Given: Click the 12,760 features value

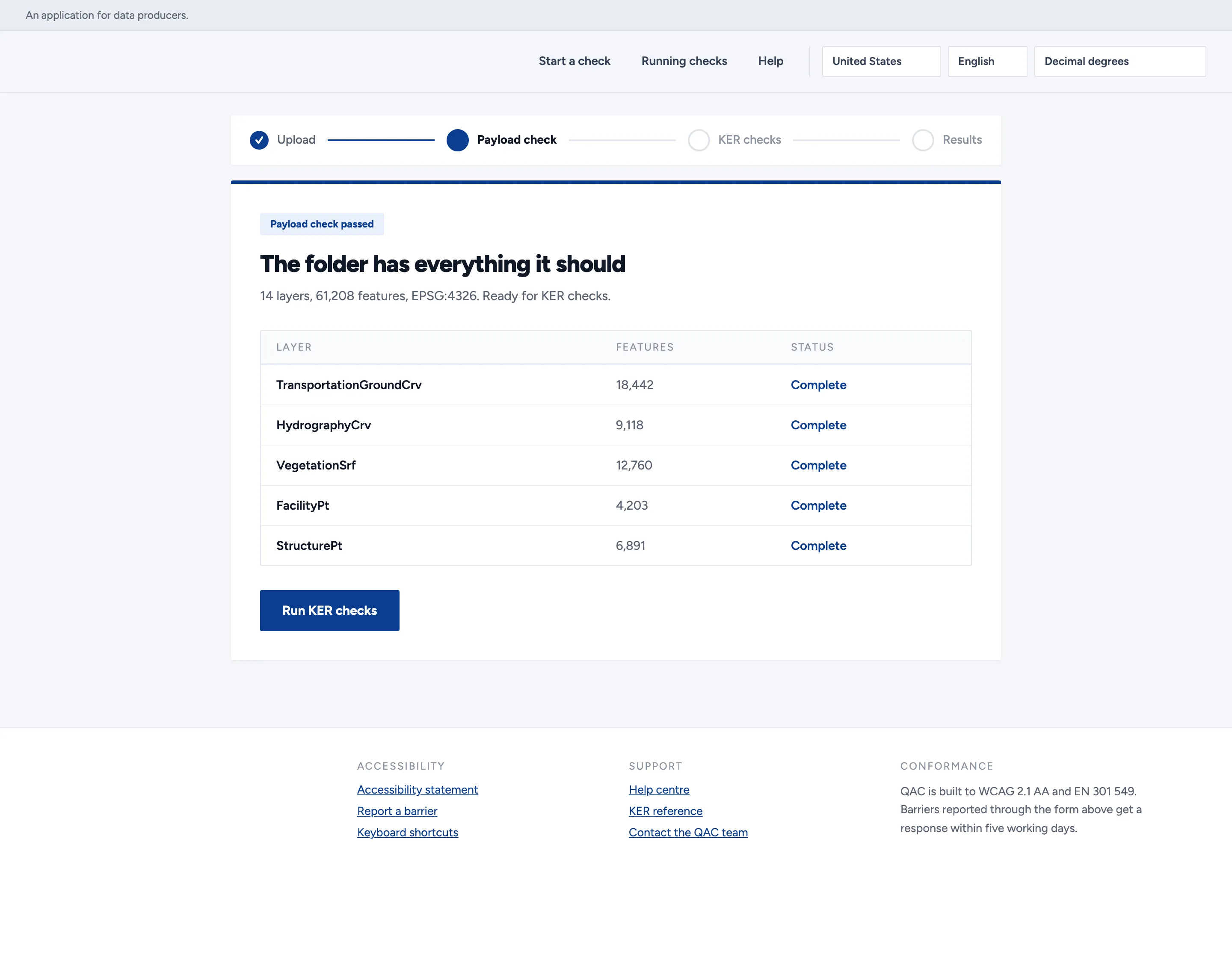Looking at the screenshot, I should click(x=634, y=466).
